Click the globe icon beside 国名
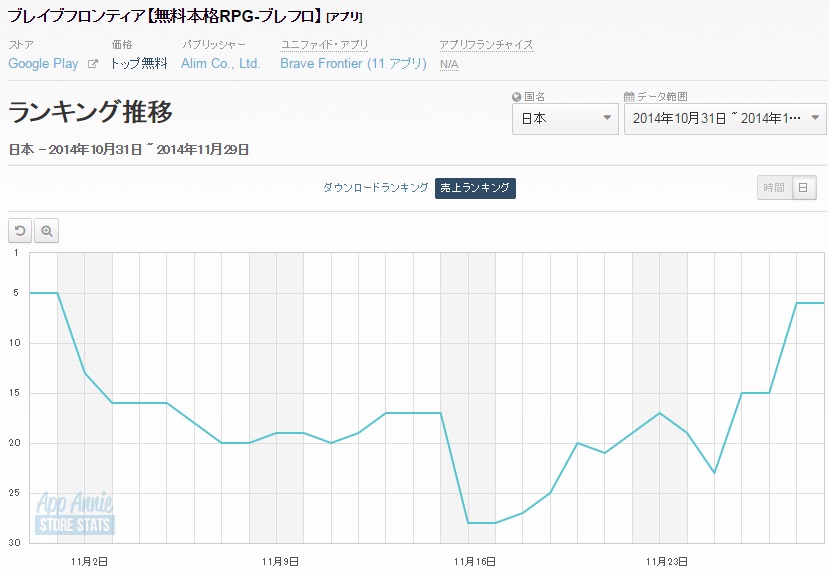Viewport: 829px width, 572px height. pyautogui.click(x=517, y=97)
